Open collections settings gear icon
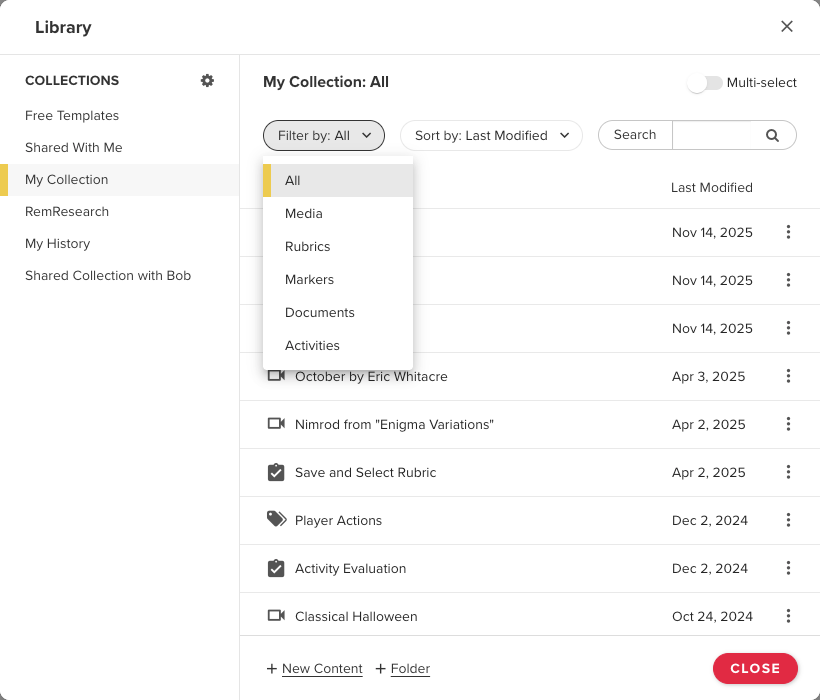The image size is (820, 700). [207, 80]
